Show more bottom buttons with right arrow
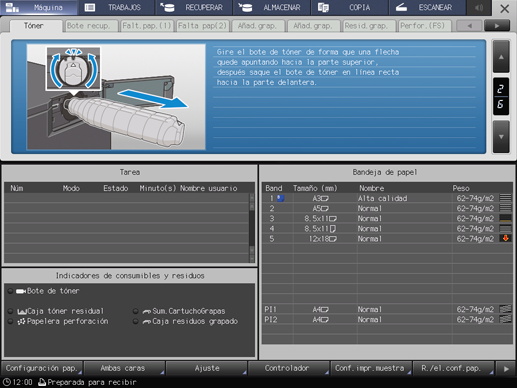Viewport: 517px width, 388px height. (506, 369)
